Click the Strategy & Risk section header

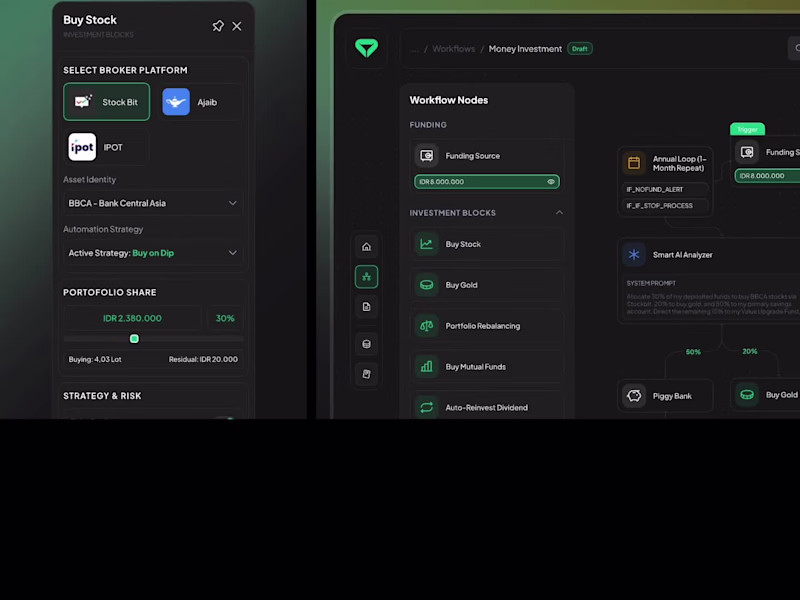click(x=102, y=396)
